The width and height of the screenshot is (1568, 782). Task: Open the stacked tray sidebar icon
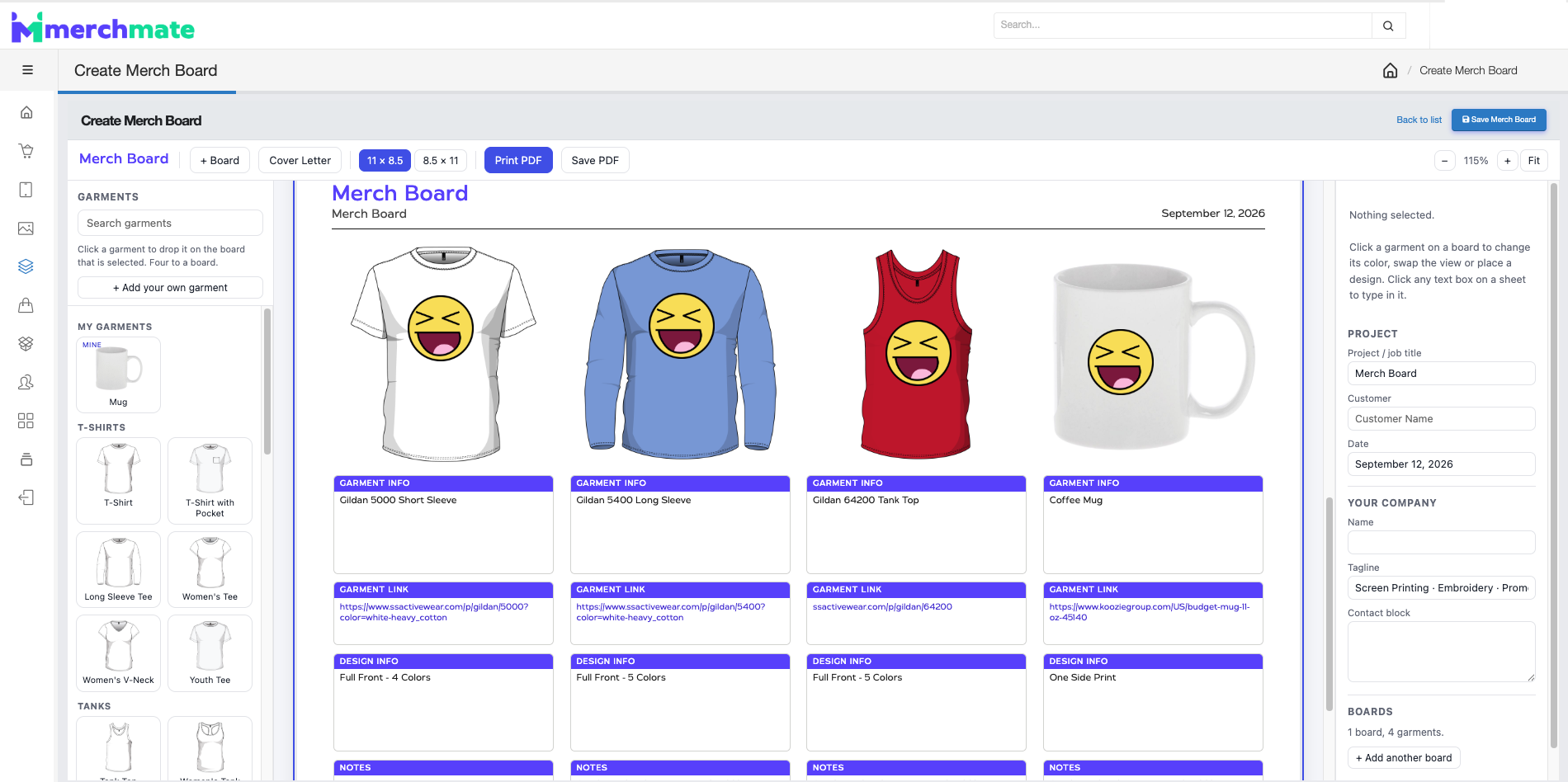point(26,459)
